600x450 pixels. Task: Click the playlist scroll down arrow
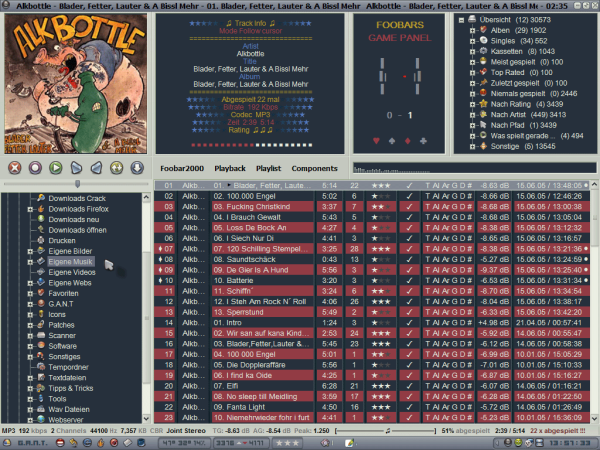(x=594, y=418)
